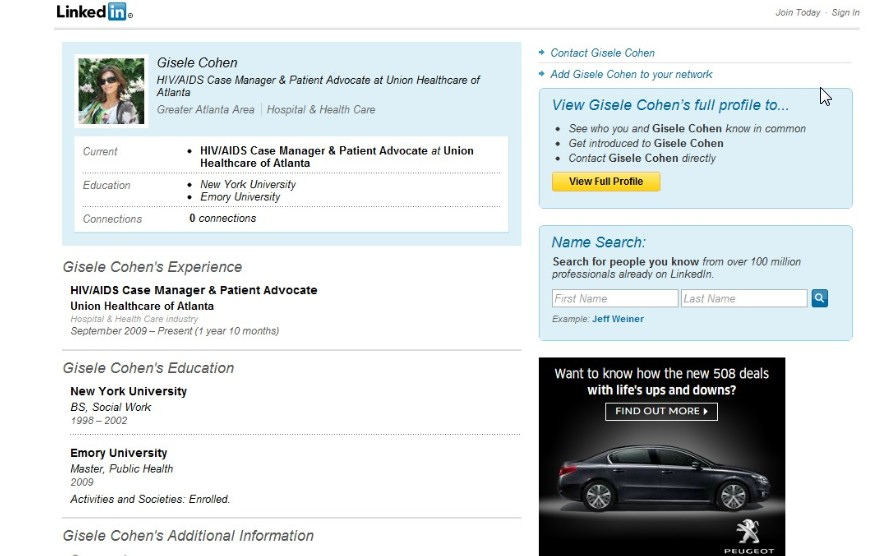Click 1998 – 2002 date text
This screenshot has height=556, width=895.
coord(99,421)
